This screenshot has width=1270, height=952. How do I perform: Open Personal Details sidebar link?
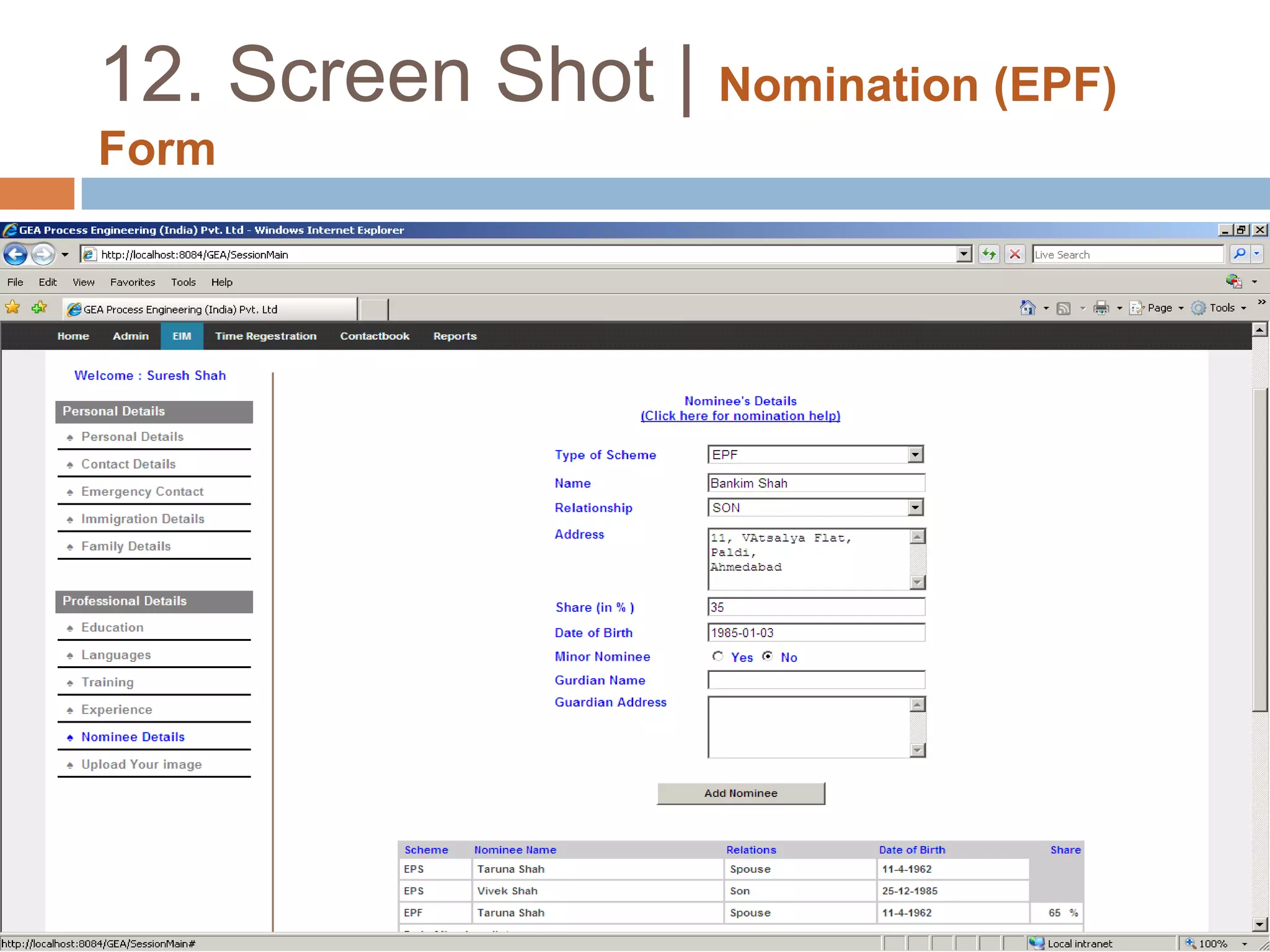pos(132,437)
